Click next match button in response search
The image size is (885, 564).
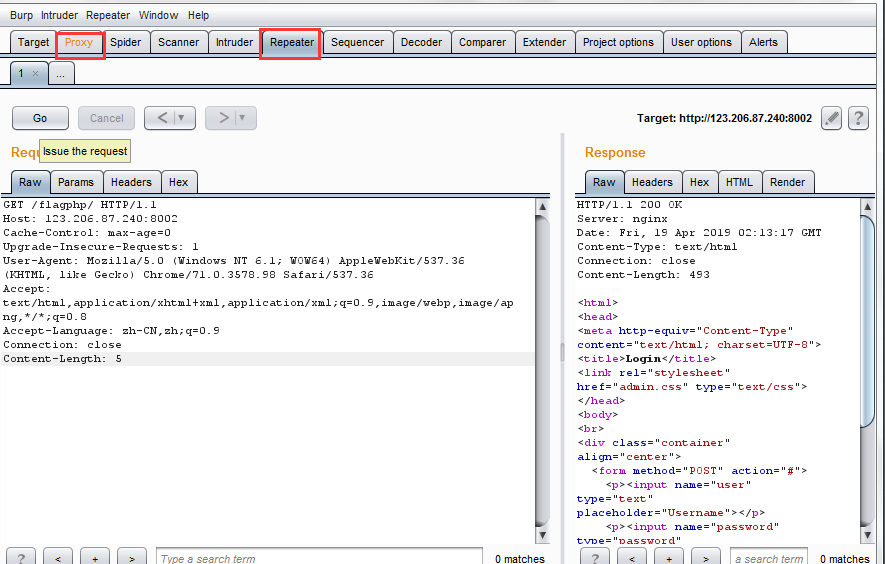pyautogui.click(x=706, y=558)
